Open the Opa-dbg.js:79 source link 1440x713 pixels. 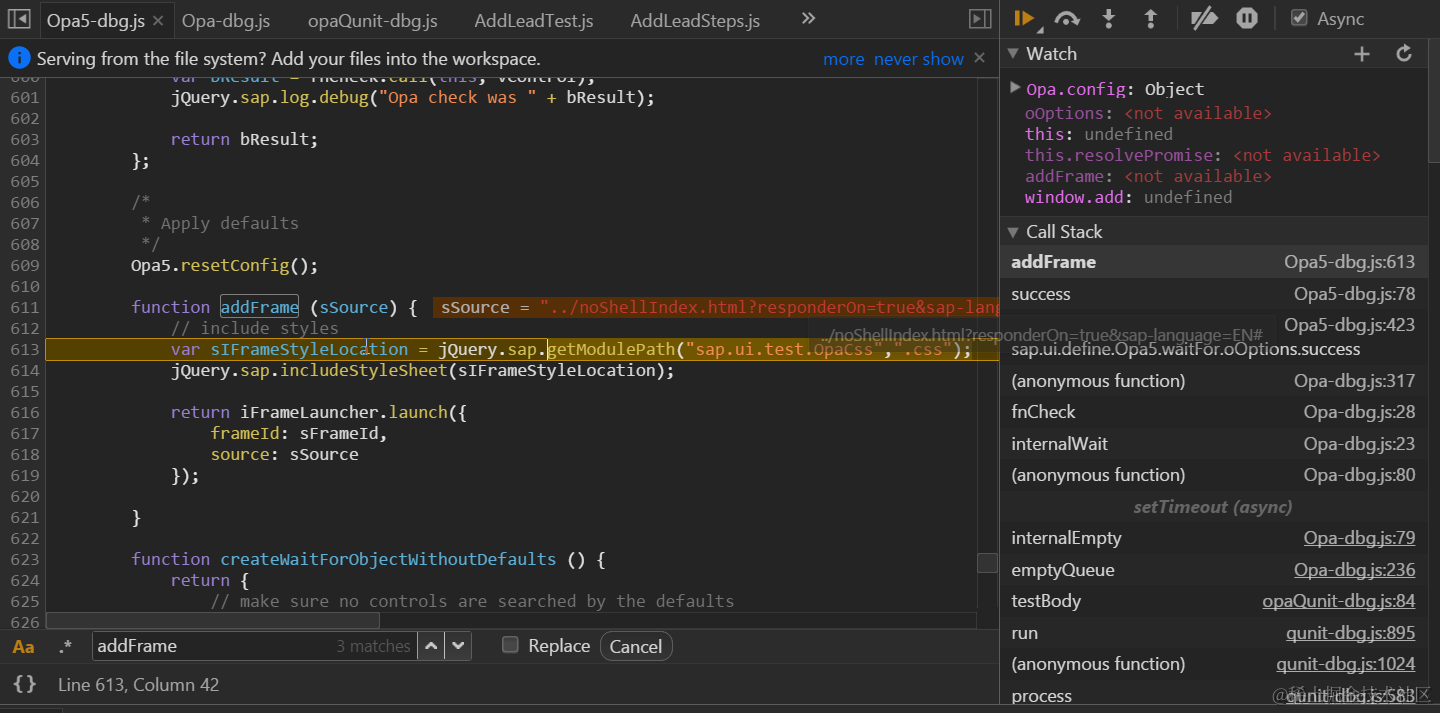[x=1359, y=538]
